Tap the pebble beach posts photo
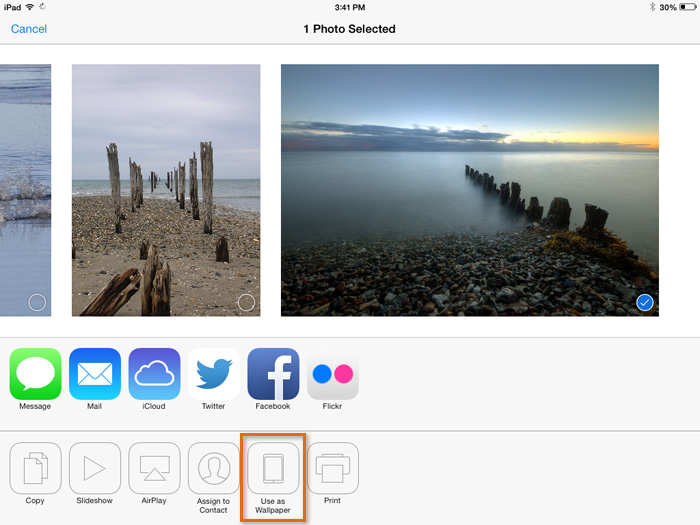Viewport: 700px width, 525px height. click(166, 190)
